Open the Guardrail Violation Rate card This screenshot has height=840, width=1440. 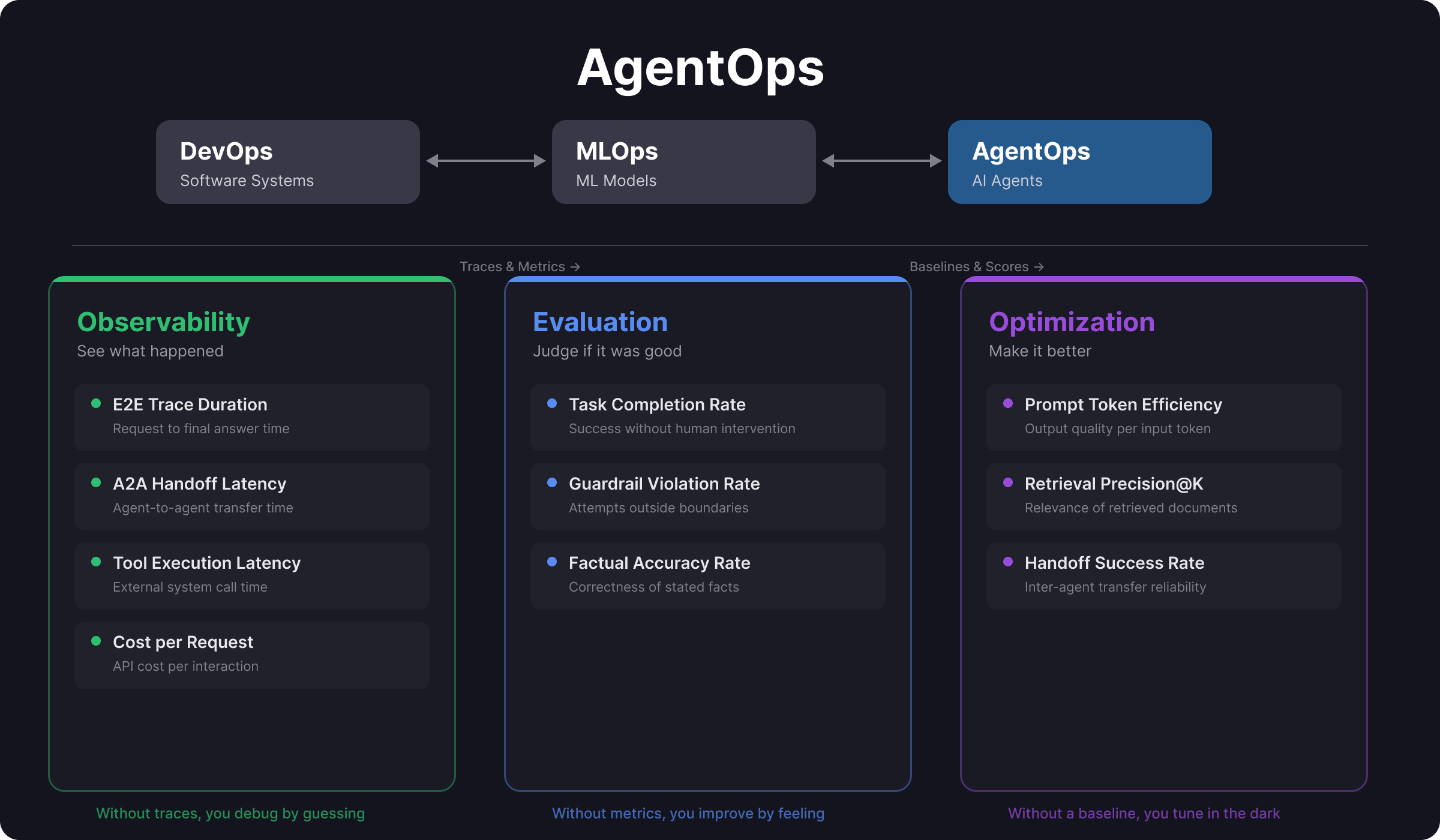[x=708, y=497]
